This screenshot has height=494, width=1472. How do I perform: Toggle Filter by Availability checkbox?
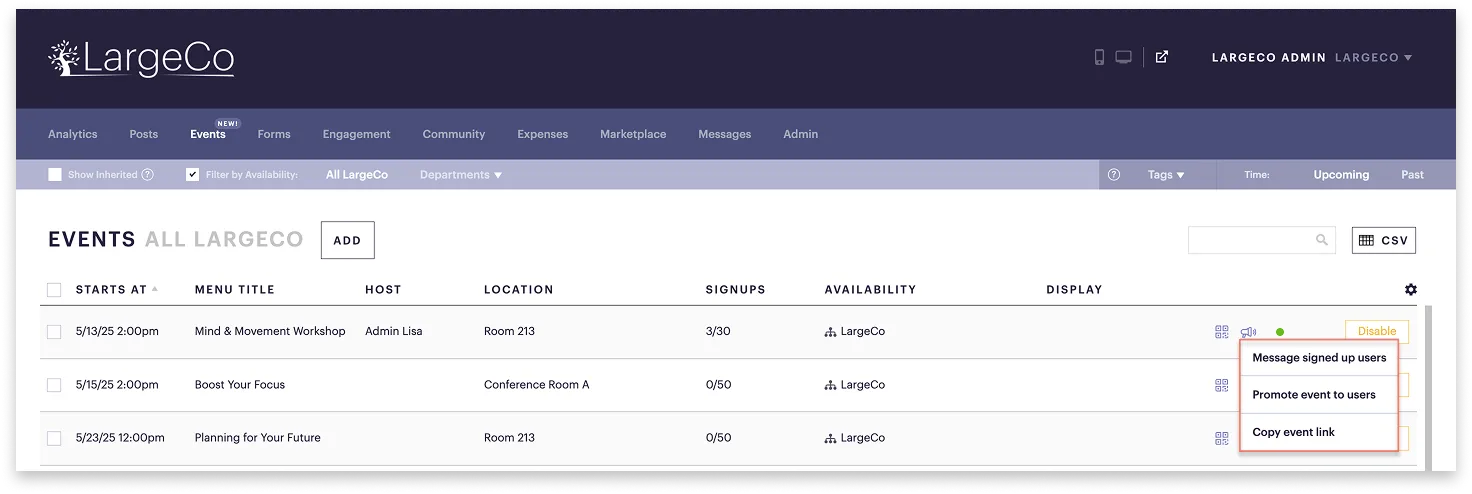[193, 174]
